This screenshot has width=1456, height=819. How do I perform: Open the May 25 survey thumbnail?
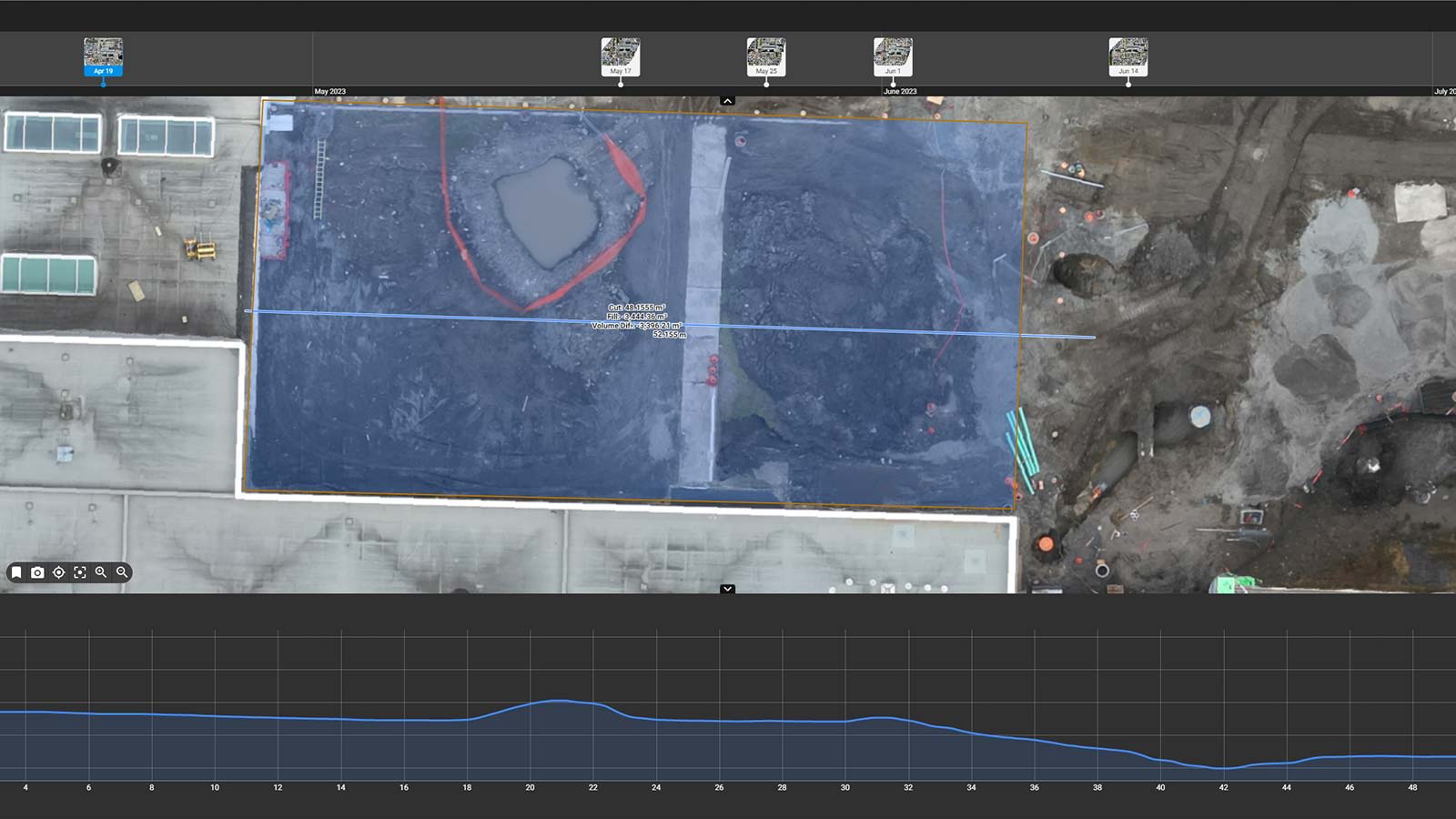click(767, 55)
